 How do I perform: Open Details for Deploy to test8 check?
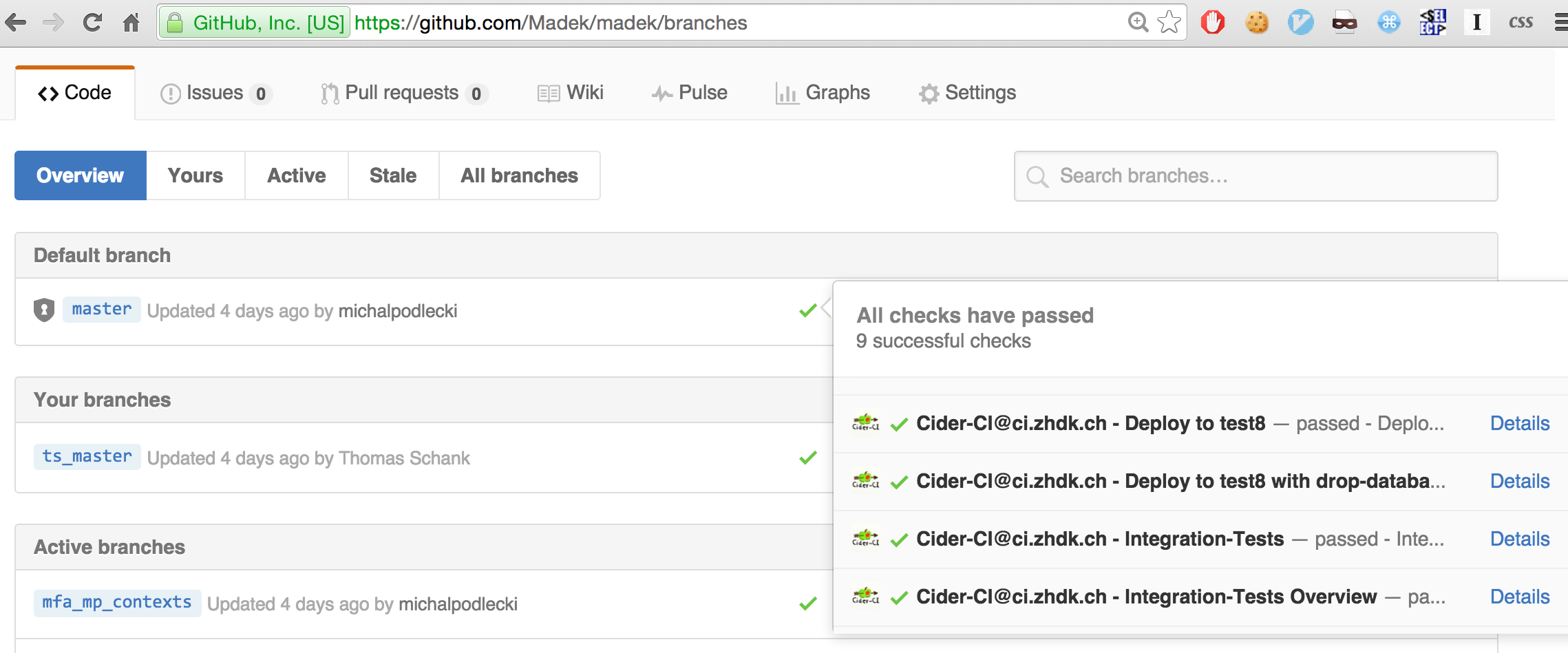[1520, 423]
